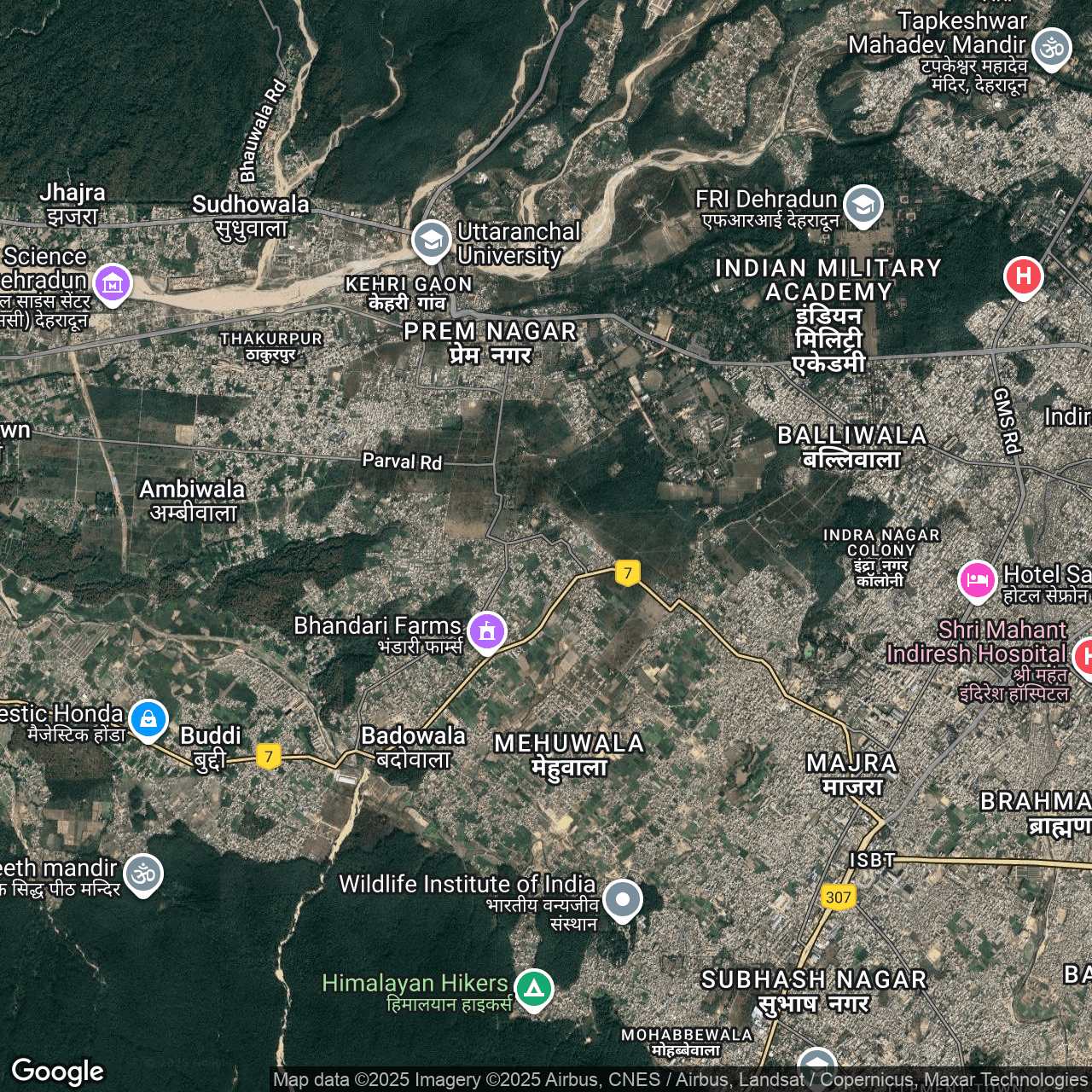1092x1092 pixels.
Task: Click the Uttaranchal University marker icon
Action: pos(431,240)
